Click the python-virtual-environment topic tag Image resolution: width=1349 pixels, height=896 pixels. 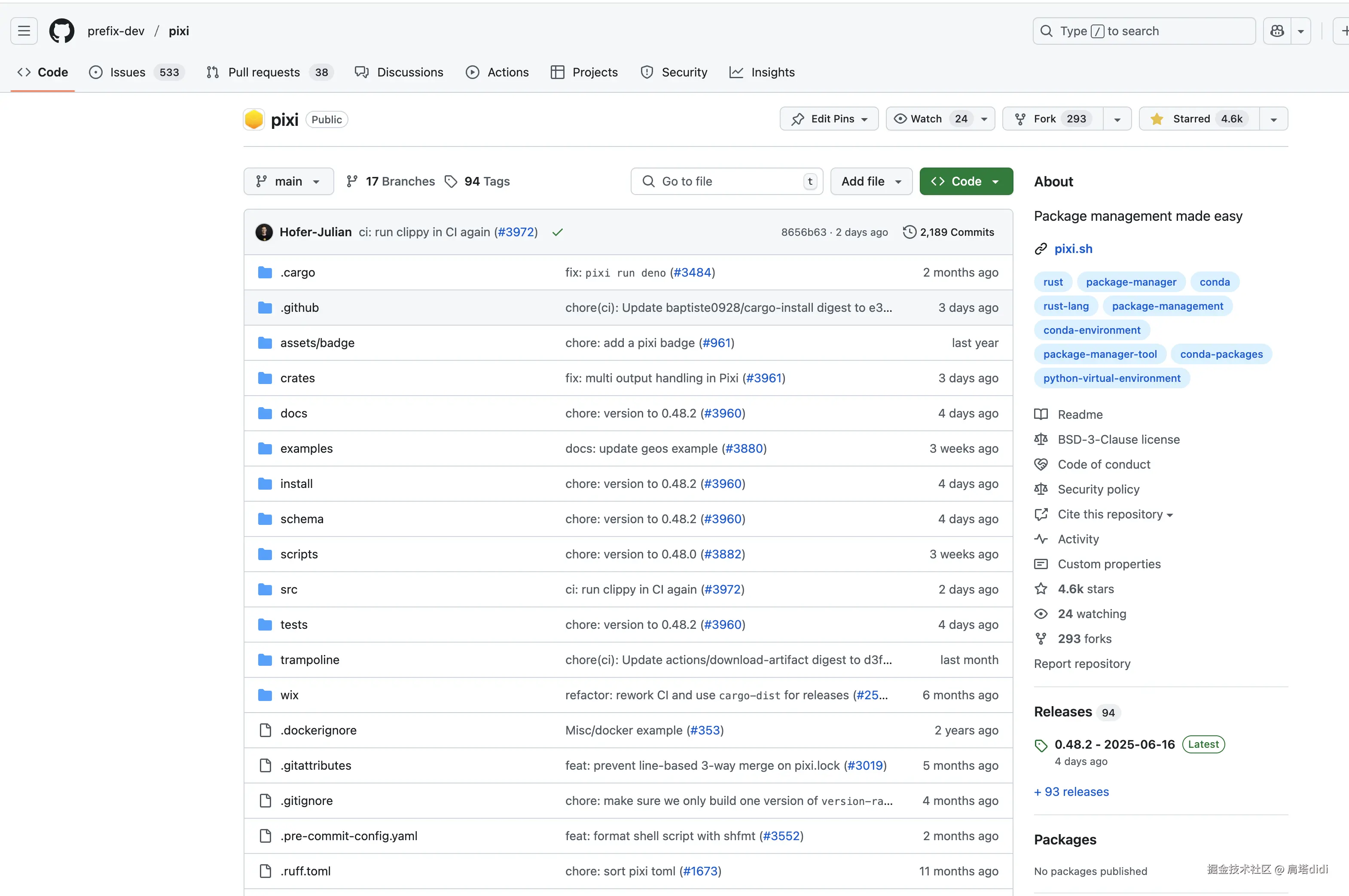tap(1111, 378)
